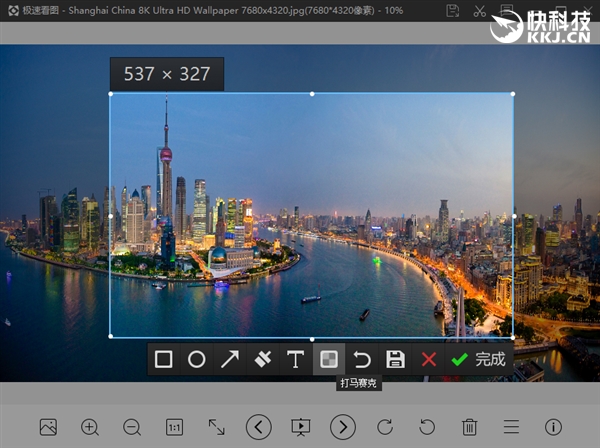
Task: Delete the current image with trash icon
Action: coord(469,427)
